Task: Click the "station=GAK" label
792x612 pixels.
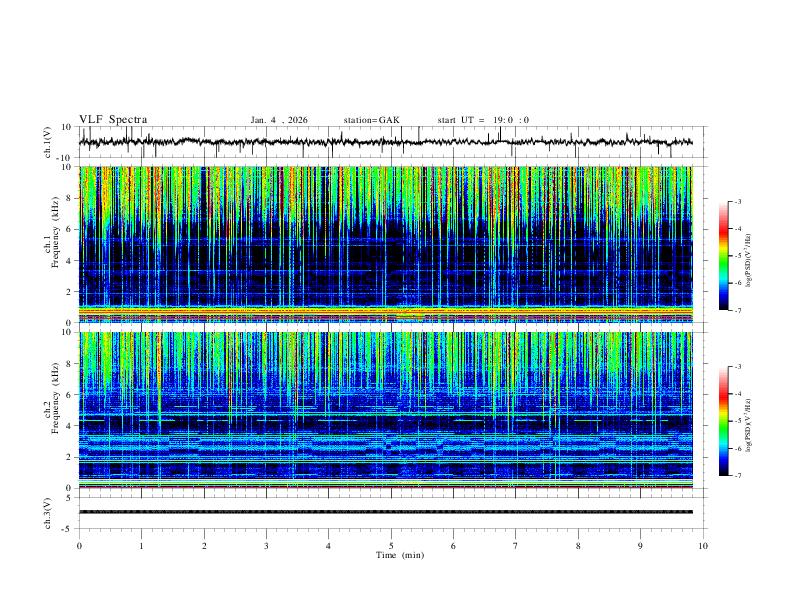Action: click(371, 120)
